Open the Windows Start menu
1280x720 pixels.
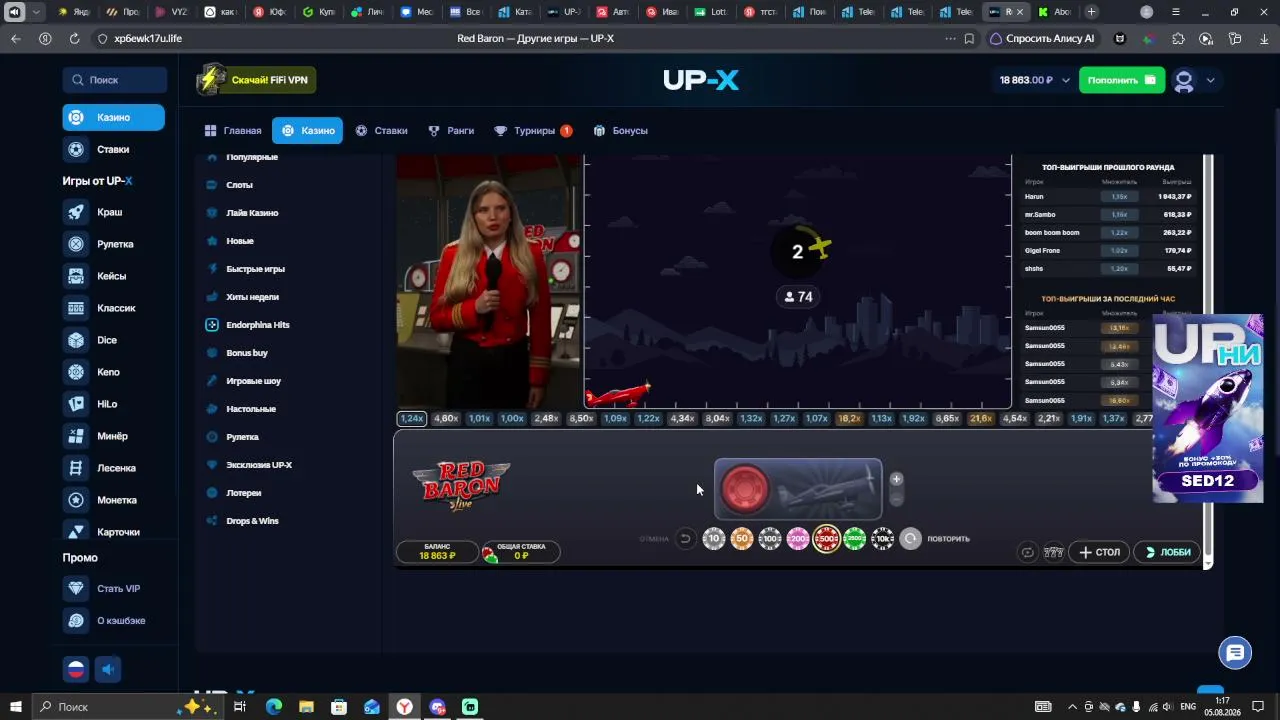coord(14,707)
